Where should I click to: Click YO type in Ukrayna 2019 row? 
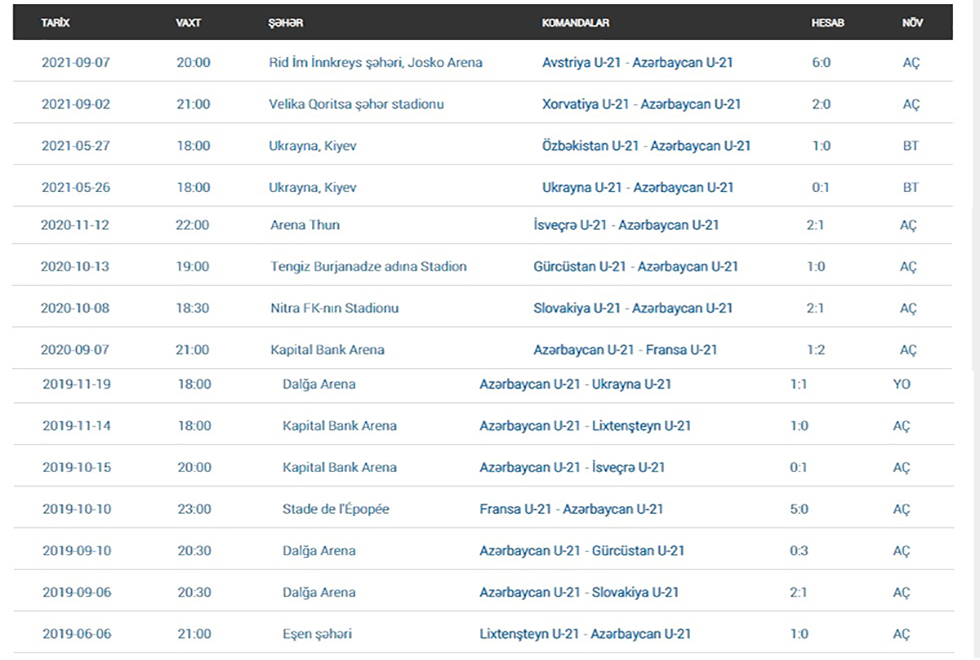pyautogui.click(x=901, y=384)
